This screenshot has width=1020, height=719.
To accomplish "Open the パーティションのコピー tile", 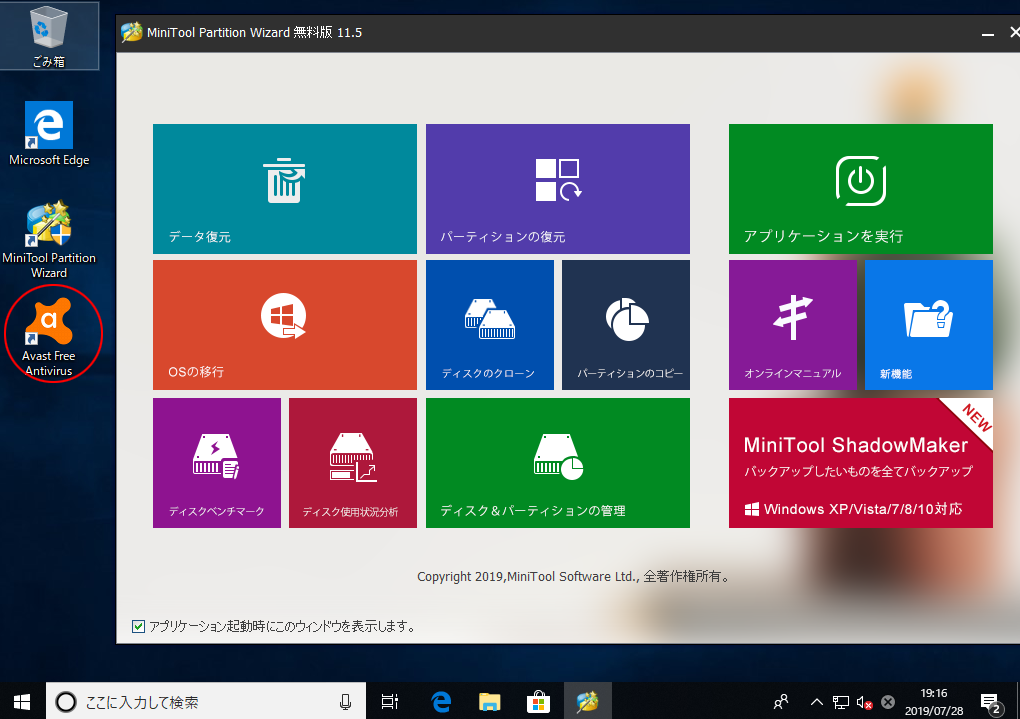I will [x=625, y=324].
